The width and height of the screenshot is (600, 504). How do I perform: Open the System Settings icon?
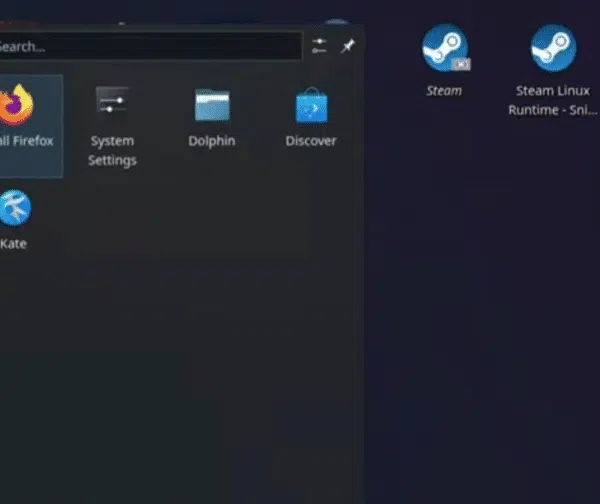pyautogui.click(x=112, y=99)
